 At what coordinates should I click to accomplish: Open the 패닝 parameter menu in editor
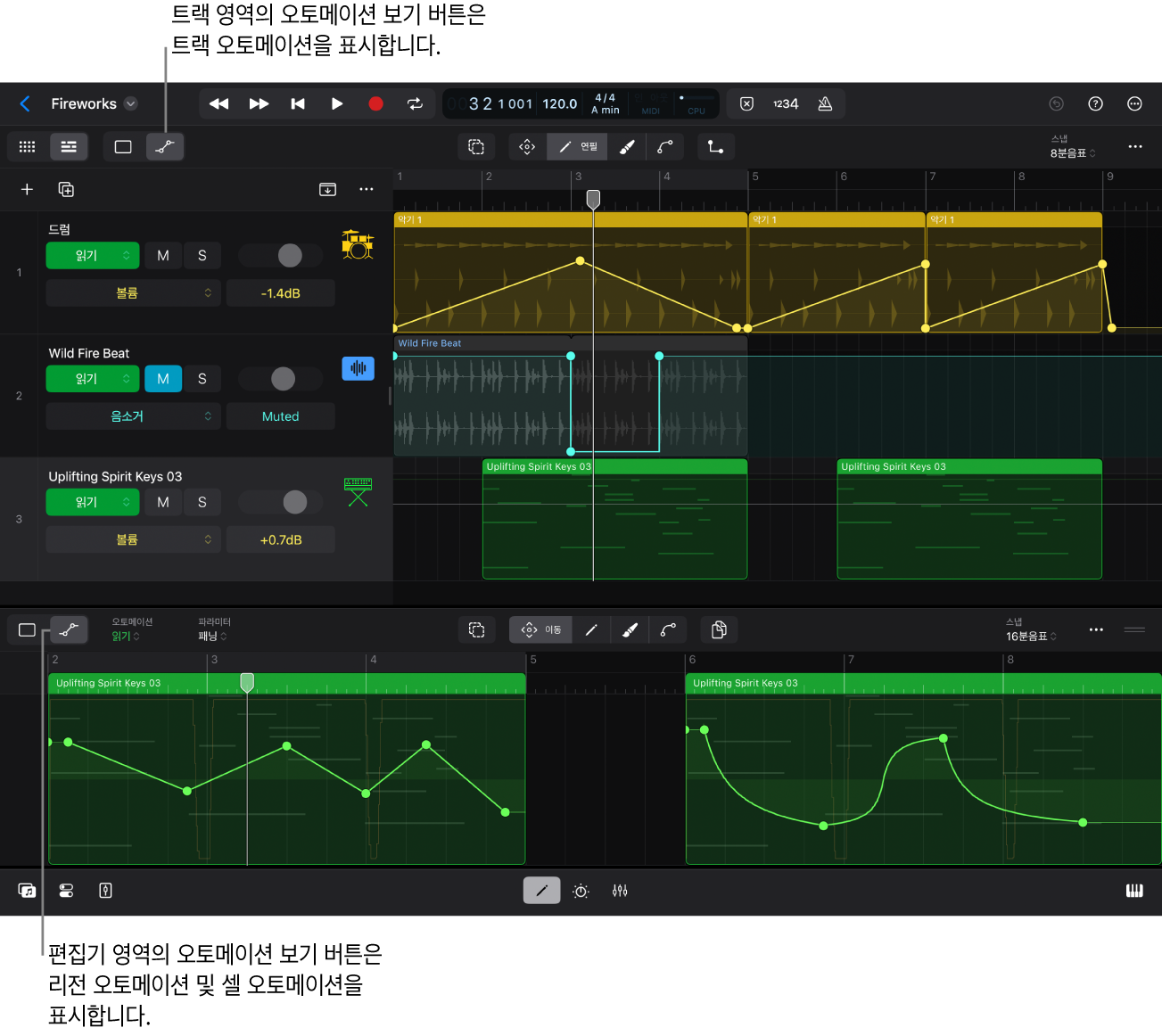coord(212,637)
